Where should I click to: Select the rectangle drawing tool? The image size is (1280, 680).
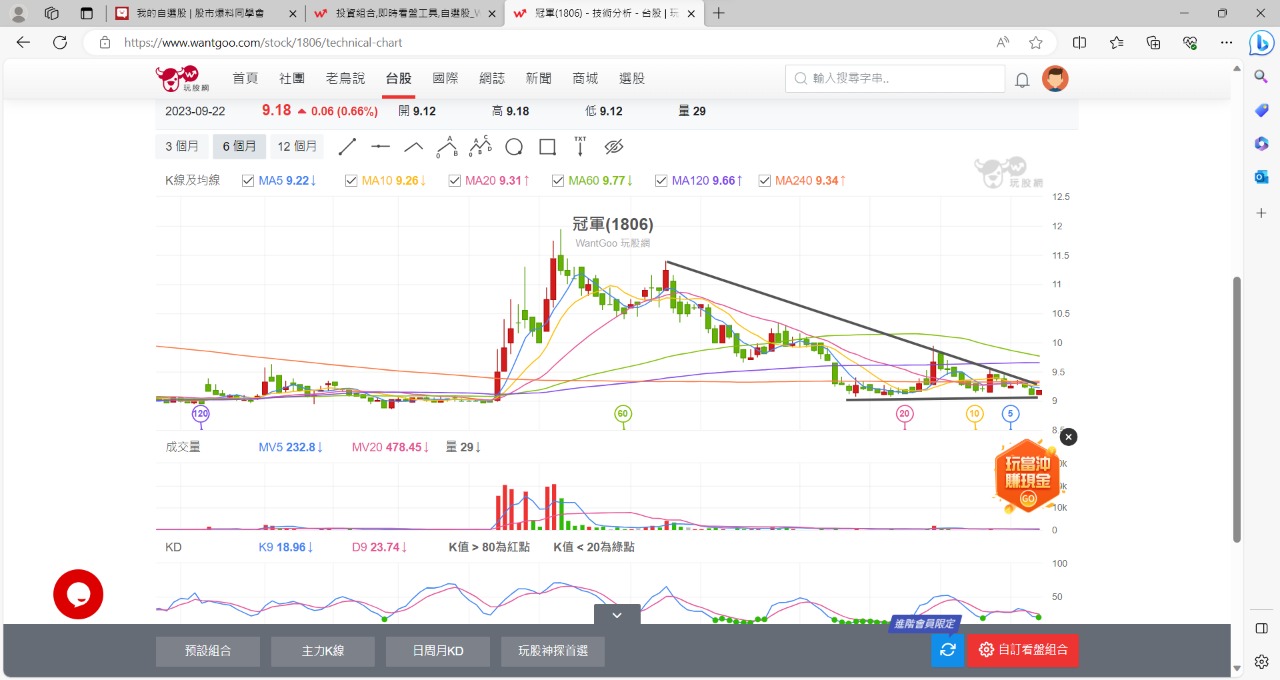[547, 147]
